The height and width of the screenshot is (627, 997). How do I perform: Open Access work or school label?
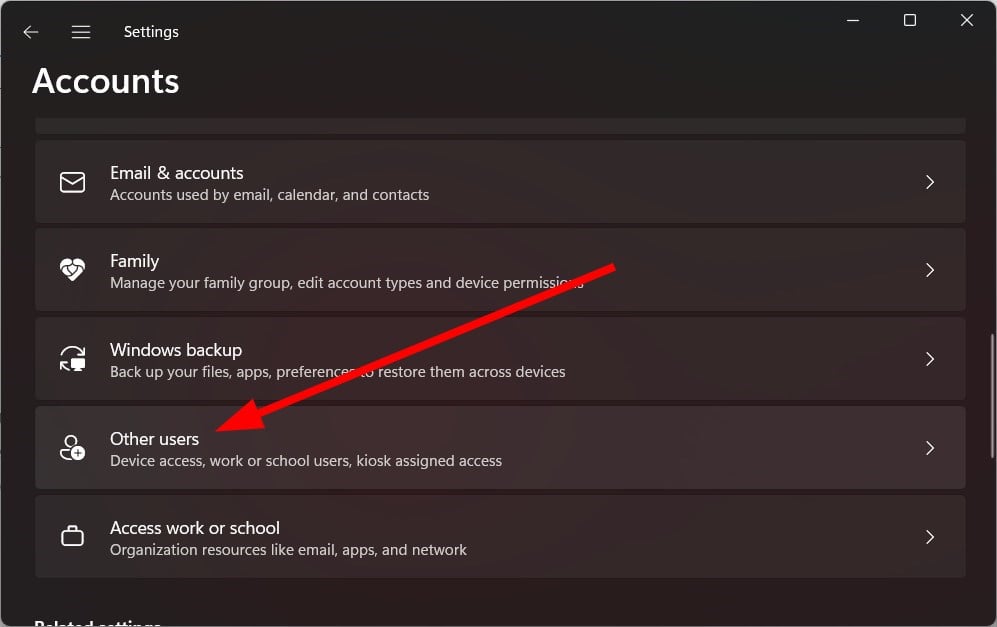(x=195, y=528)
